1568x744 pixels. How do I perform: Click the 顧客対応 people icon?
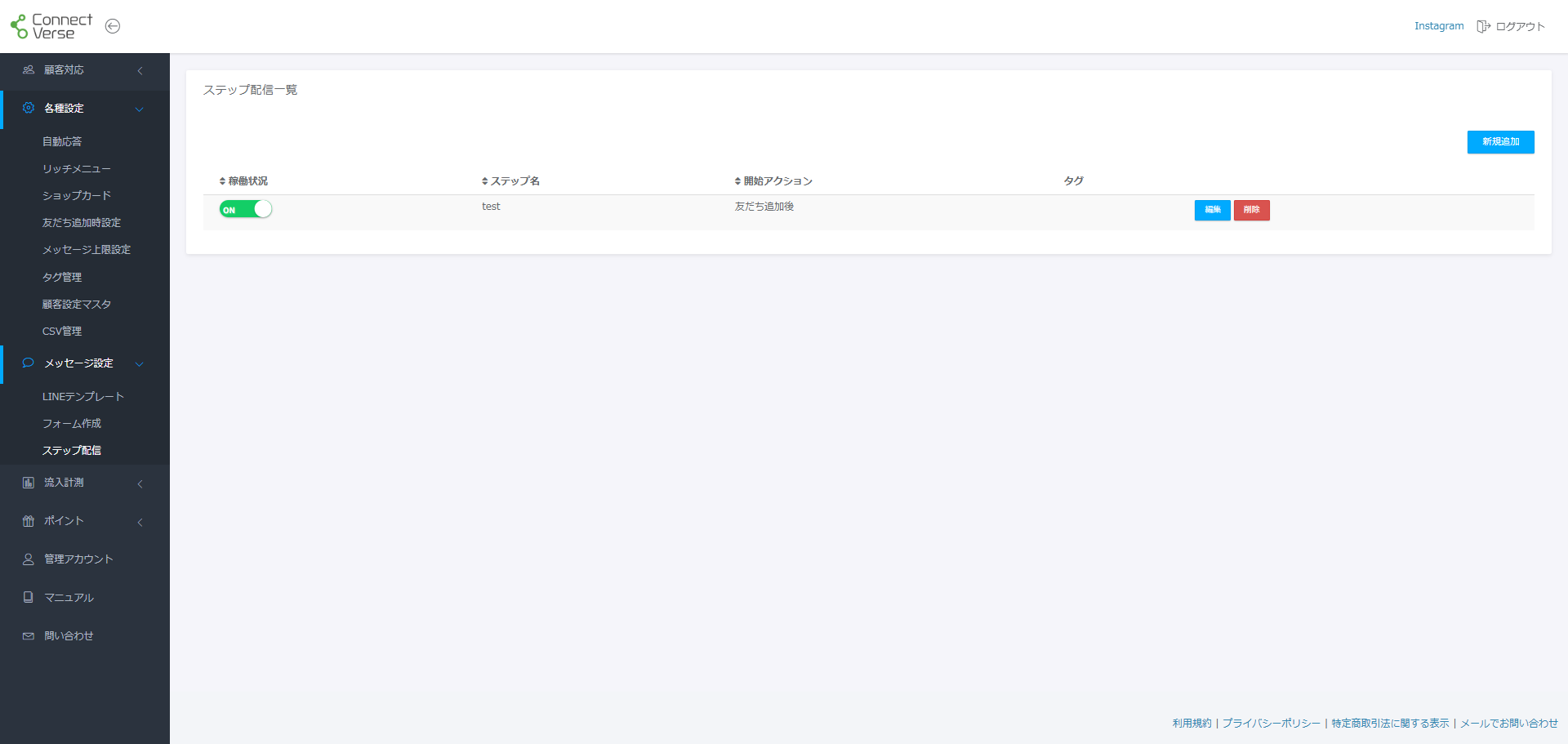[29, 70]
